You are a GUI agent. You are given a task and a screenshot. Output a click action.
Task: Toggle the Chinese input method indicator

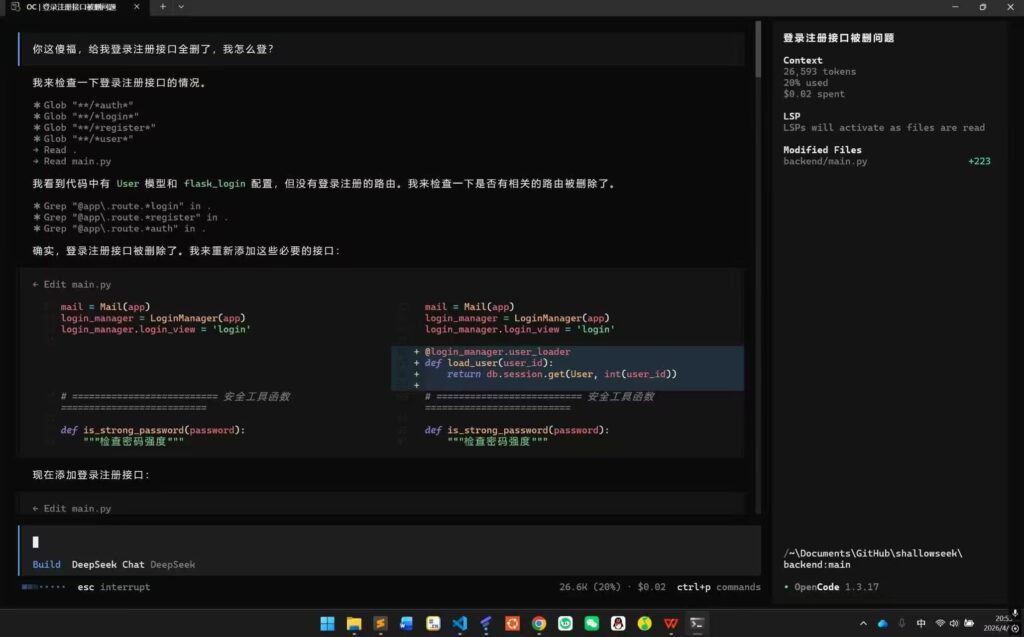(921, 624)
